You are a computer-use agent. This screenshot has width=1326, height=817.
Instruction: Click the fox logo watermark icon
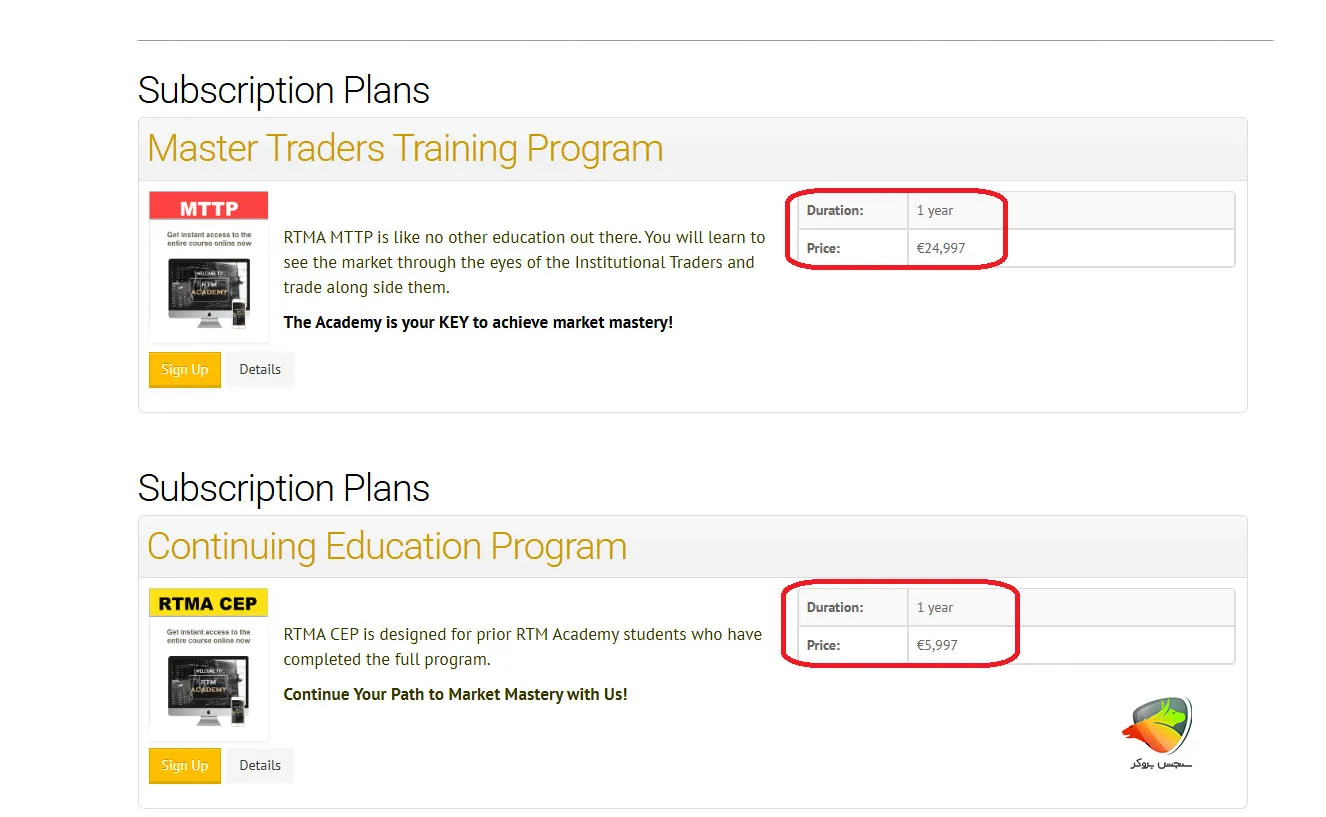pyautogui.click(x=1156, y=730)
